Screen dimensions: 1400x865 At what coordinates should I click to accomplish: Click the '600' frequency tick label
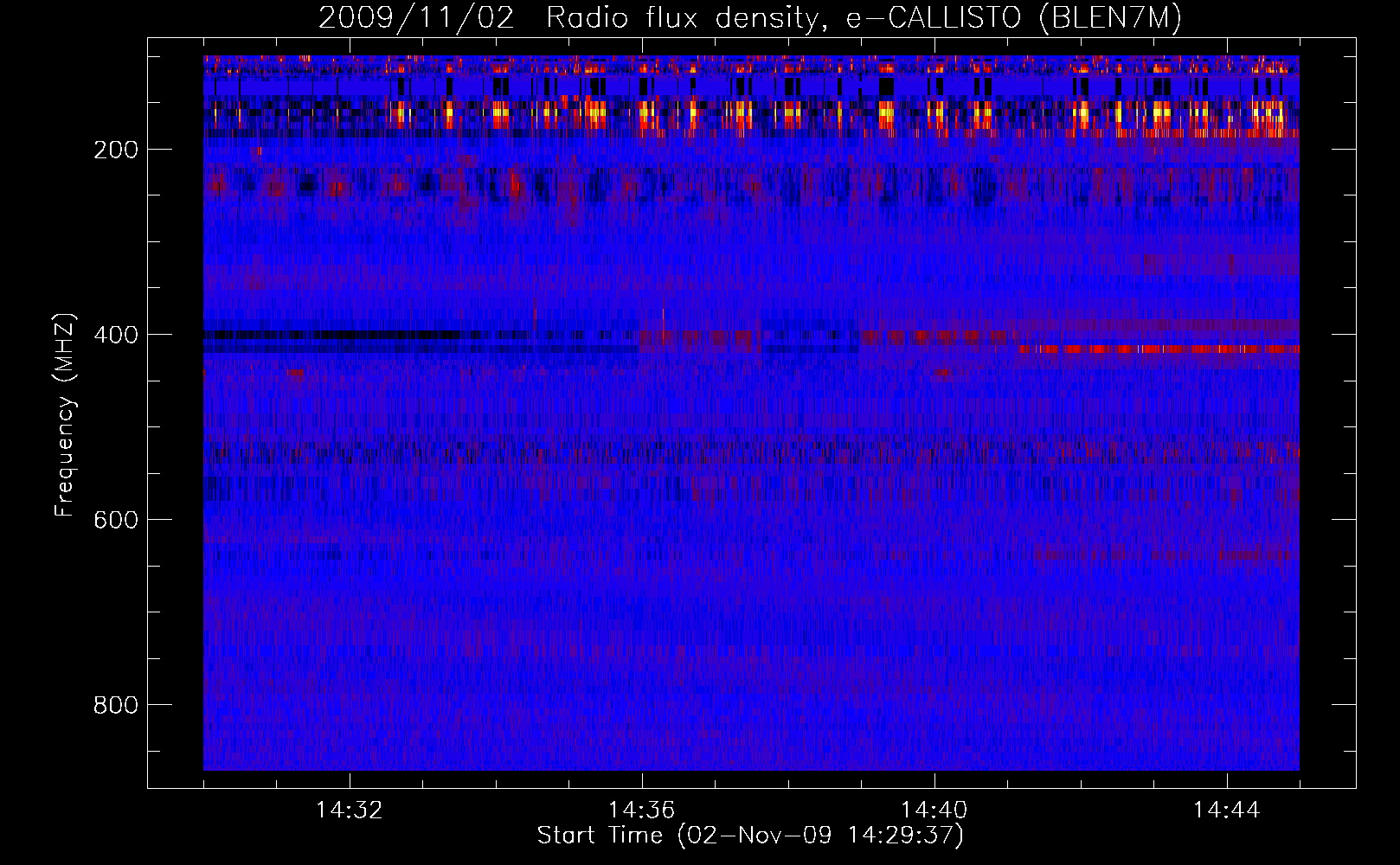pos(116,520)
